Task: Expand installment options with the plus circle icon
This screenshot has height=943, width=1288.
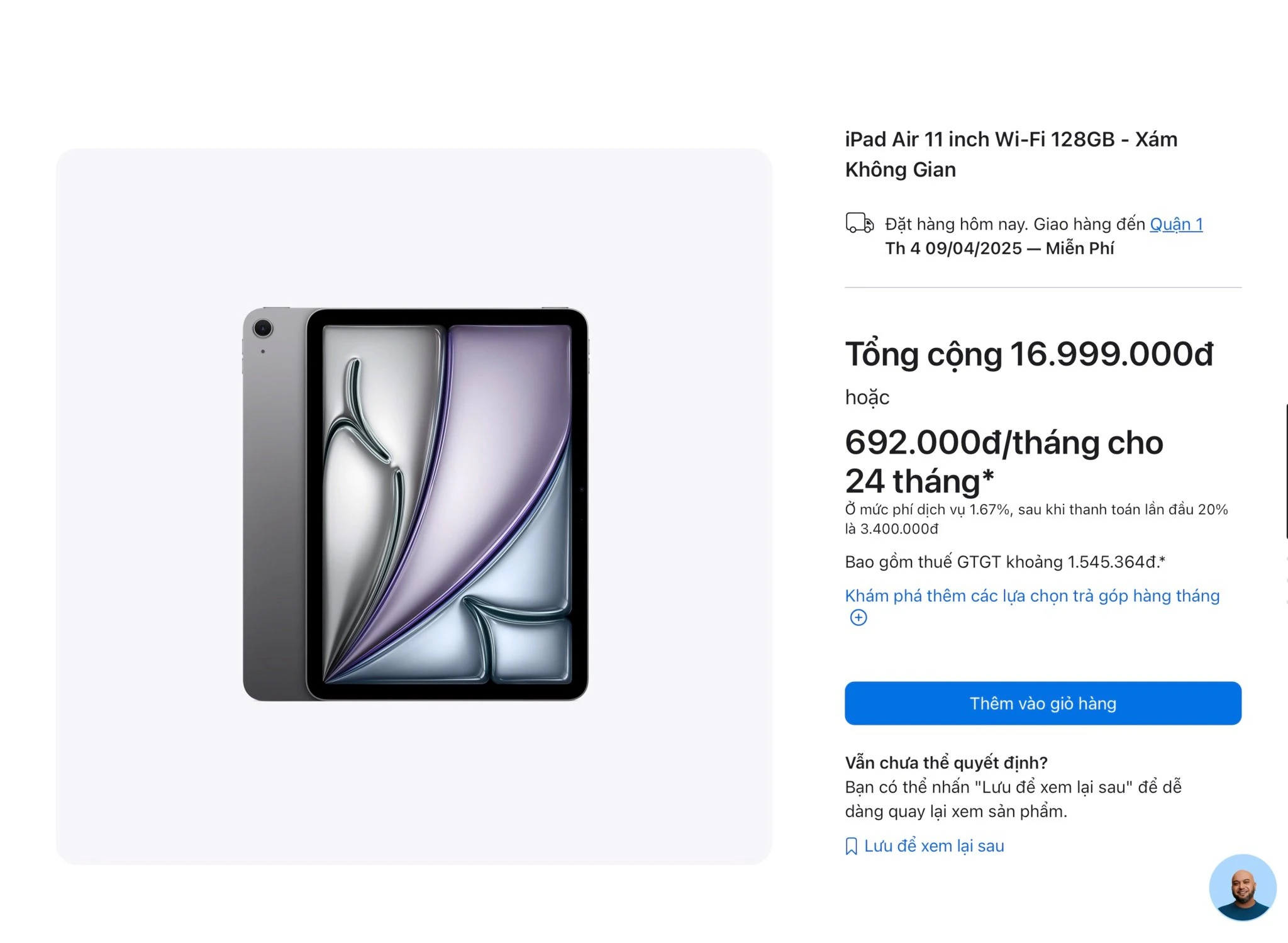Action: [858, 618]
